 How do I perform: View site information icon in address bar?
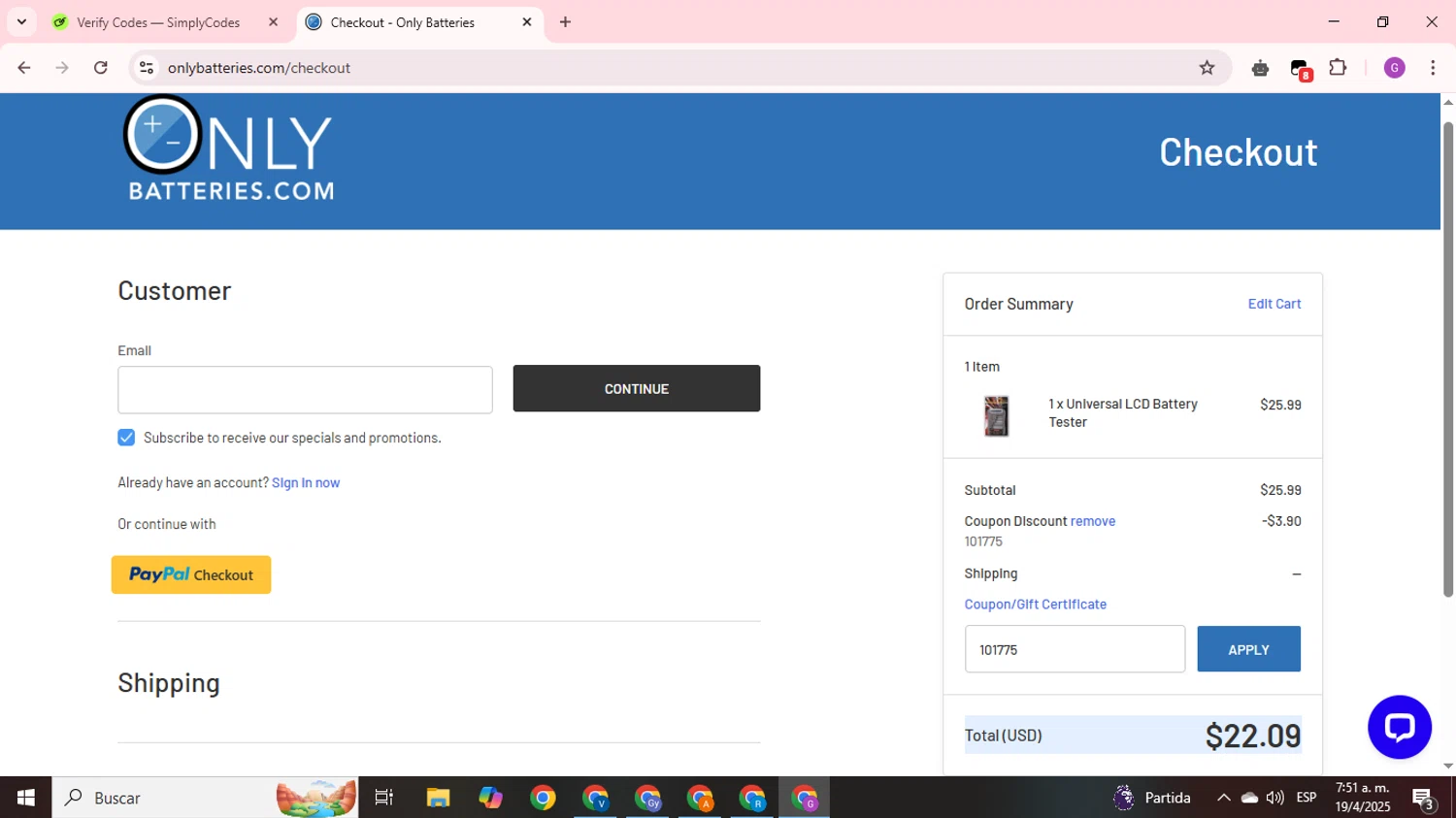click(x=147, y=68)
